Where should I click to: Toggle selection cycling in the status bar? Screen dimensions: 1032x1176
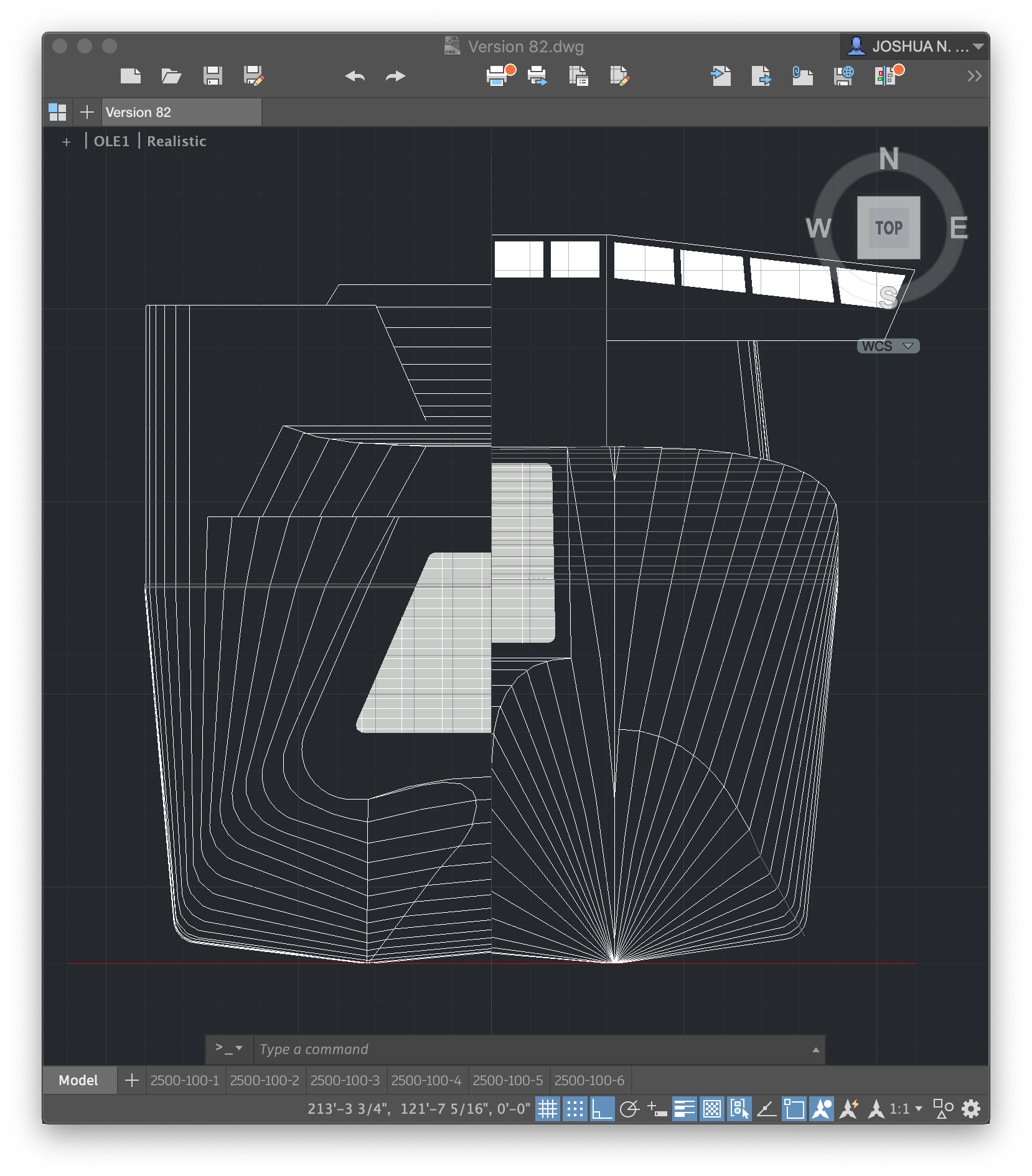tap(739, 1109)
